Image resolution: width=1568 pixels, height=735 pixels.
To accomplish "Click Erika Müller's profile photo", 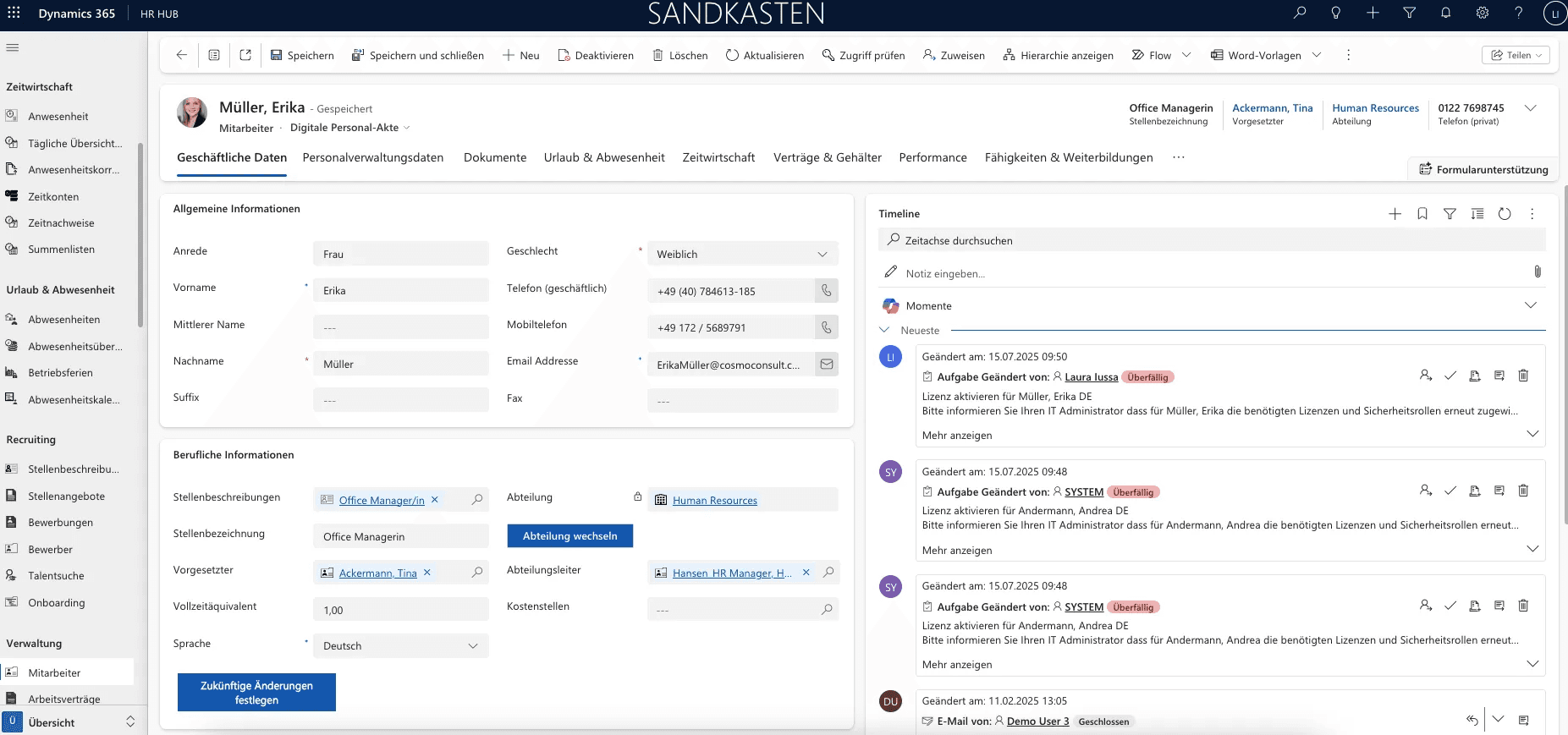I will click(x=192, y=112).
